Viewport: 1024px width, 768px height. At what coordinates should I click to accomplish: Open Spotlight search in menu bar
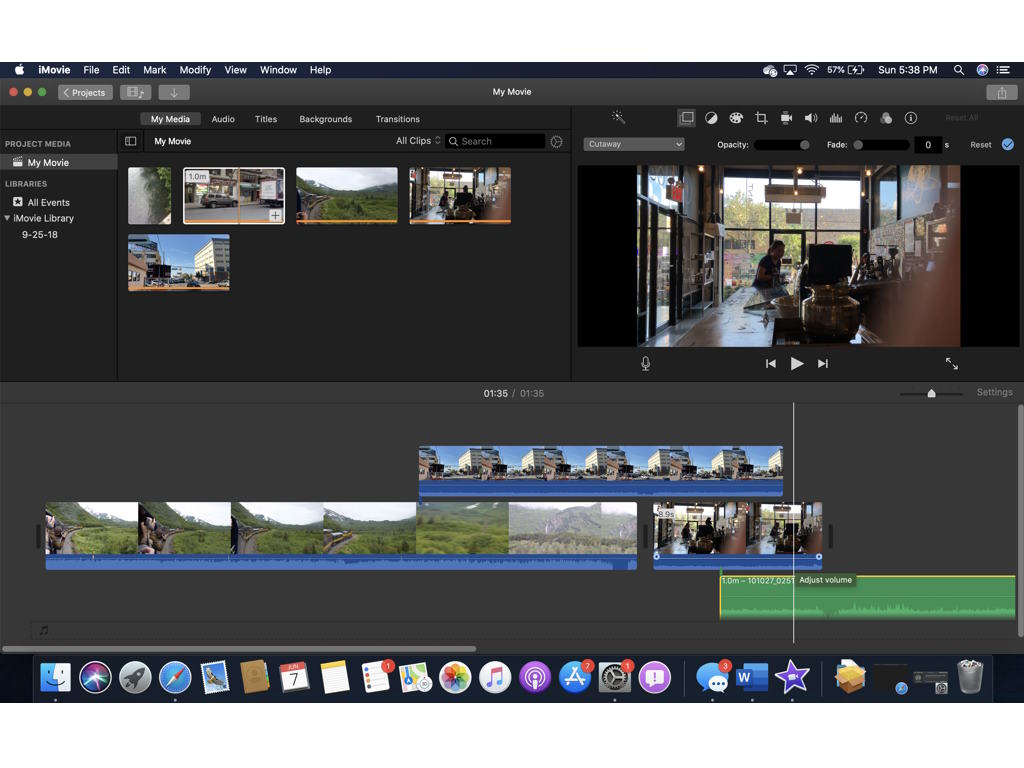(x=959, y=70)
